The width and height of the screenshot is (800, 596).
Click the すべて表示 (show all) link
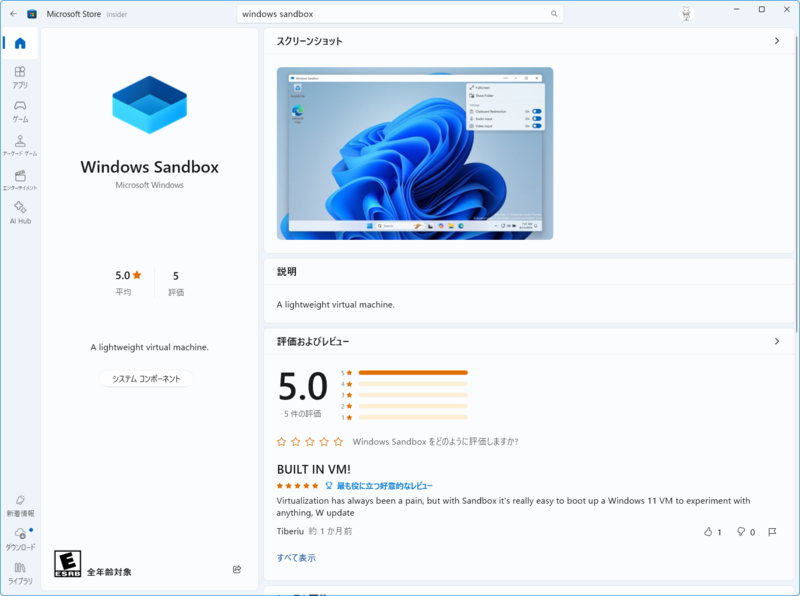(296, 558)
